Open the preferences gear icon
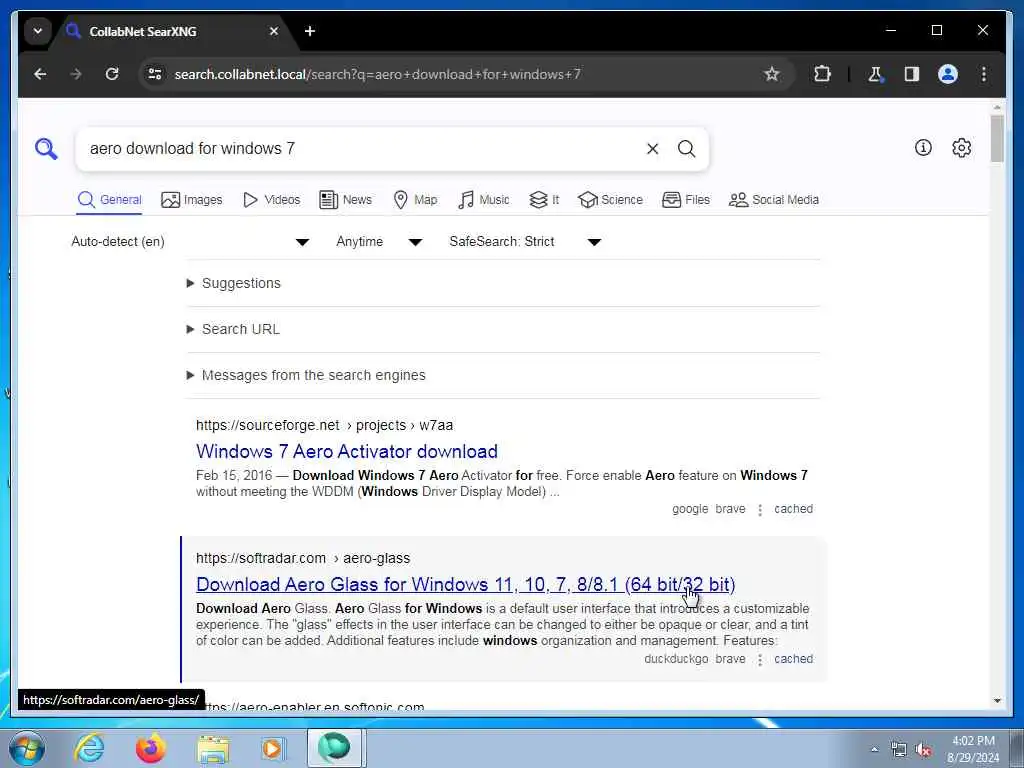 [x=961, y=148]
